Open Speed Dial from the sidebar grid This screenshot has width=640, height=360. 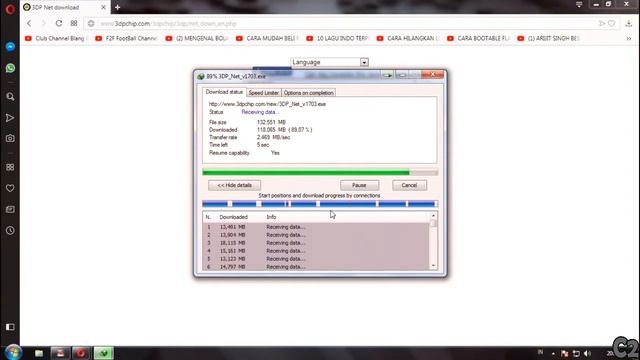(x=10, y=167)
